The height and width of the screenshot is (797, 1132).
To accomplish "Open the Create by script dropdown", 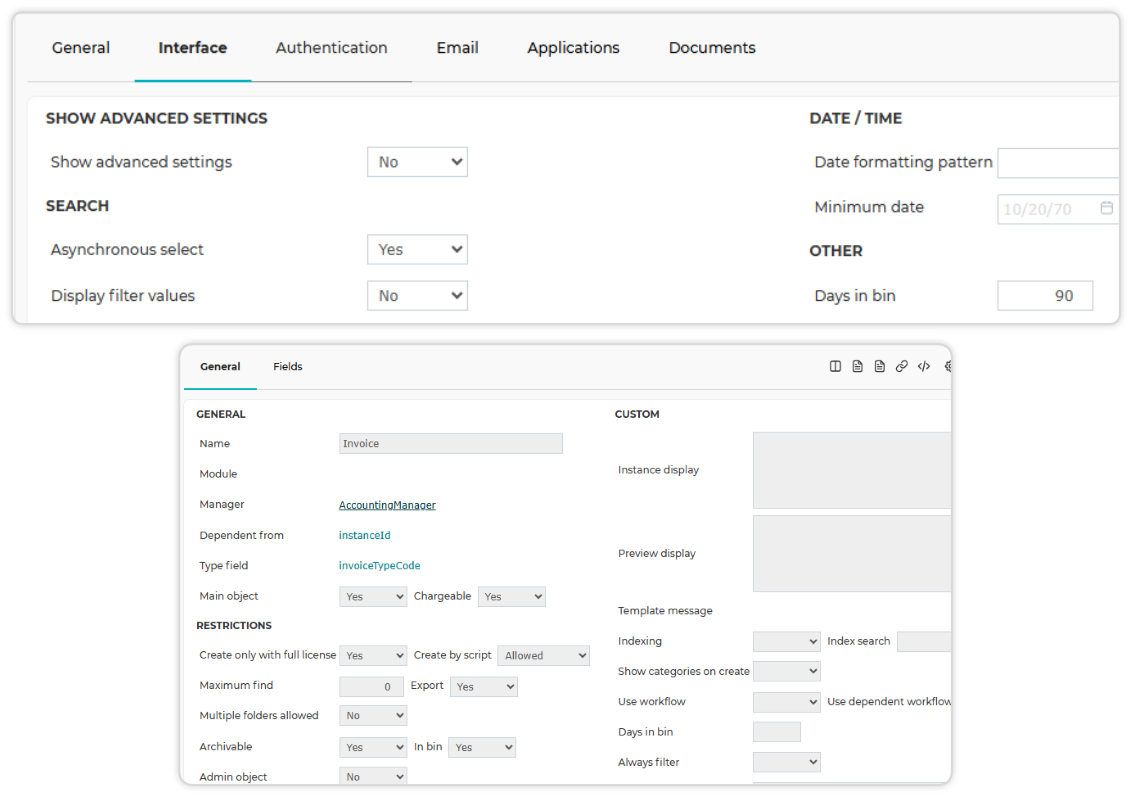I will click(544, 656).
